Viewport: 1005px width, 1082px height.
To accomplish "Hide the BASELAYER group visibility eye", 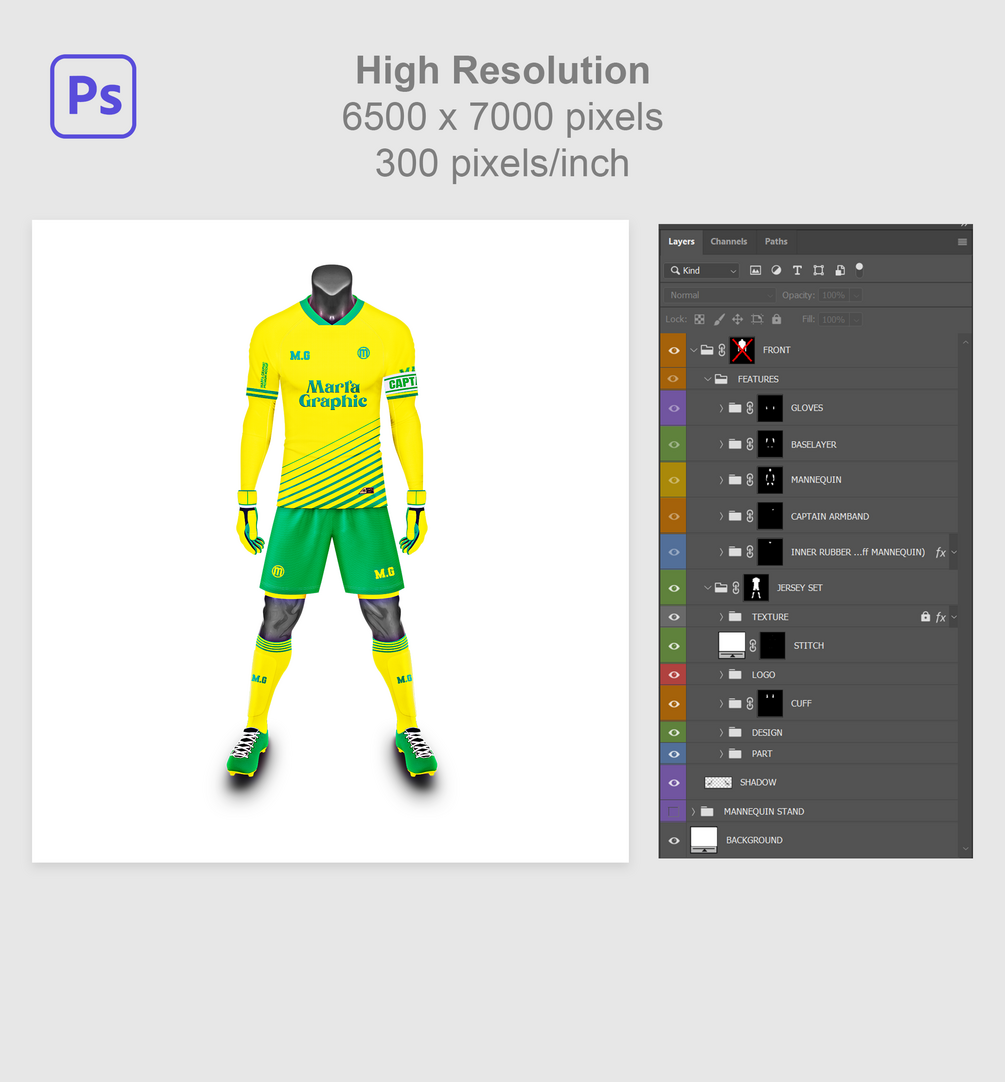I will pyautogui.click(x=674, y=444).
